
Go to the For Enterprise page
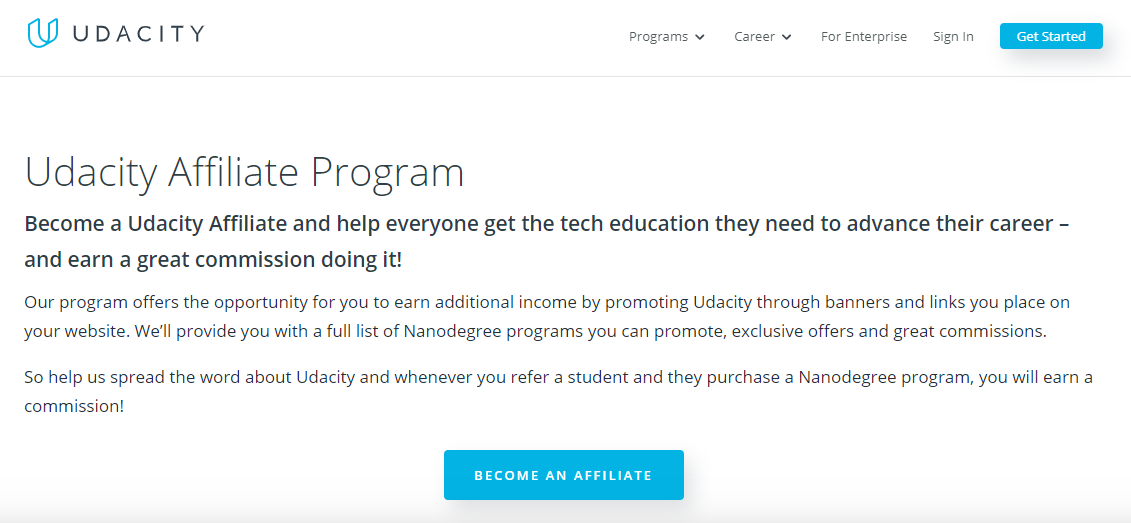pyautogui.click(x=864, y=37)
